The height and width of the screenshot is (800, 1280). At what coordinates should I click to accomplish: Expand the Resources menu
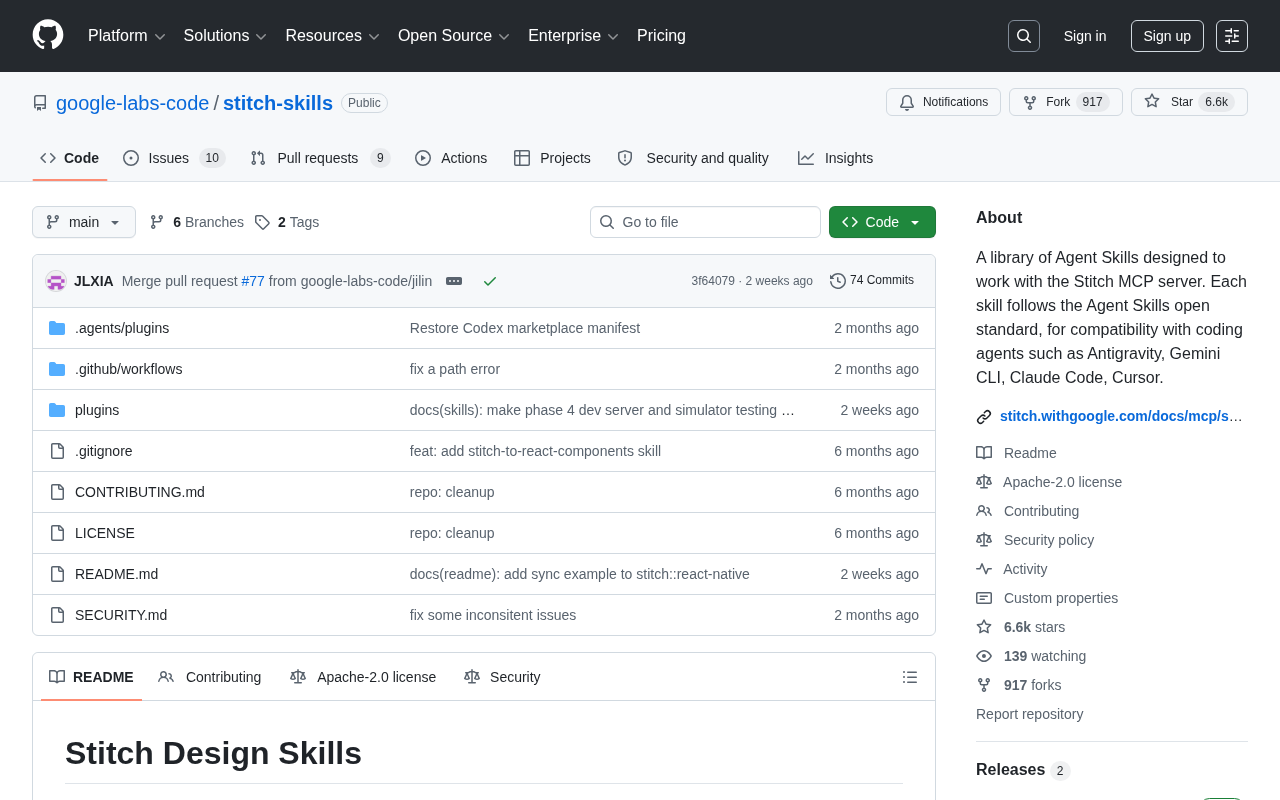[333, 36]
